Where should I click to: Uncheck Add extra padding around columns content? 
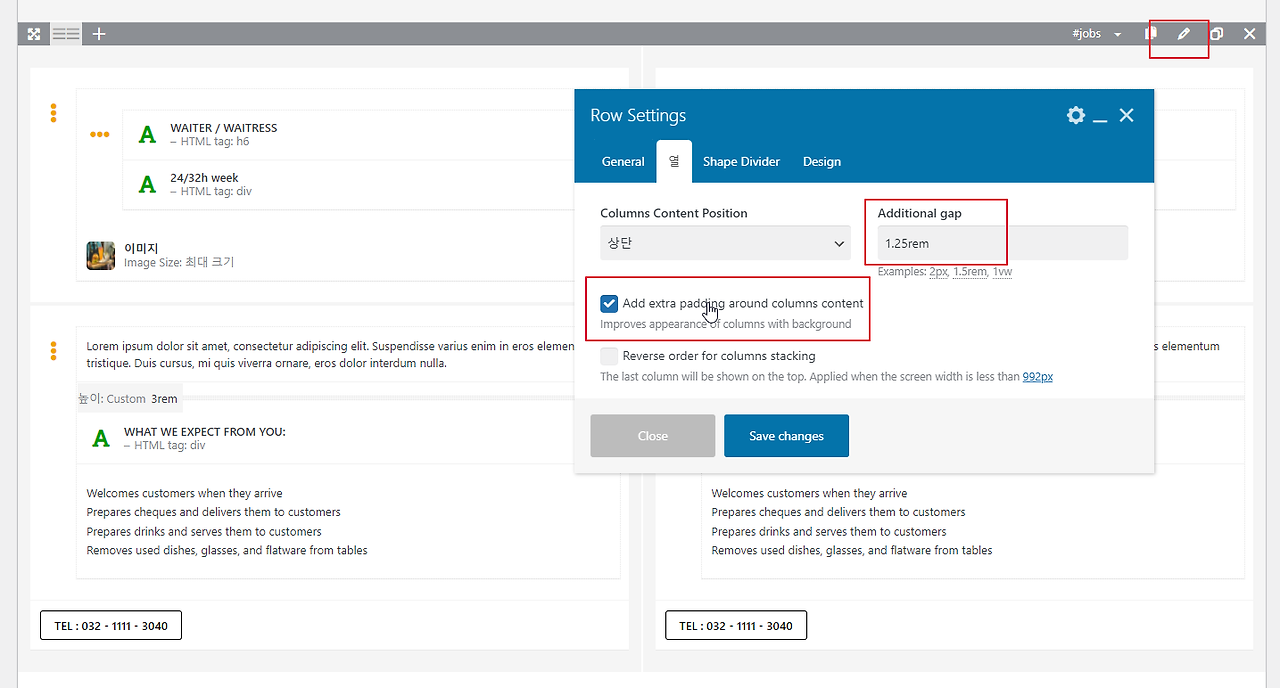[609, 303]
